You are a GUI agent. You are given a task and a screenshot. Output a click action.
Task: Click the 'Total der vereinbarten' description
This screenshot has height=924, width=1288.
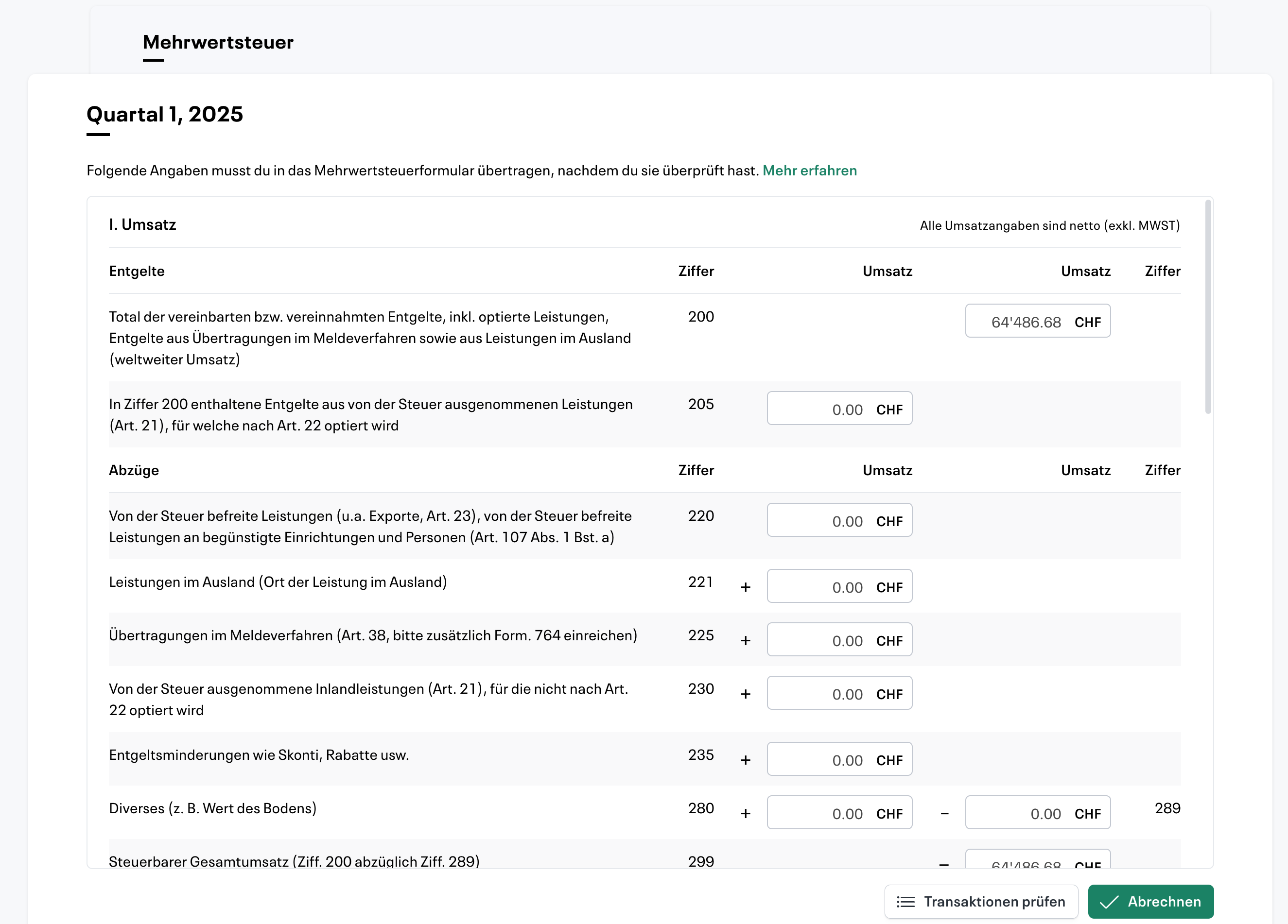[370, 338]
